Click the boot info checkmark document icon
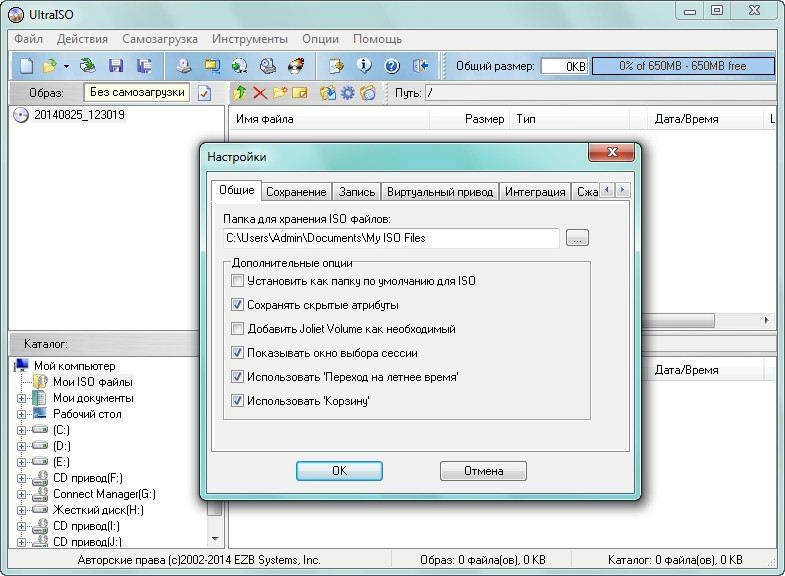Screen dimensions: 785x576 point(204,93)
